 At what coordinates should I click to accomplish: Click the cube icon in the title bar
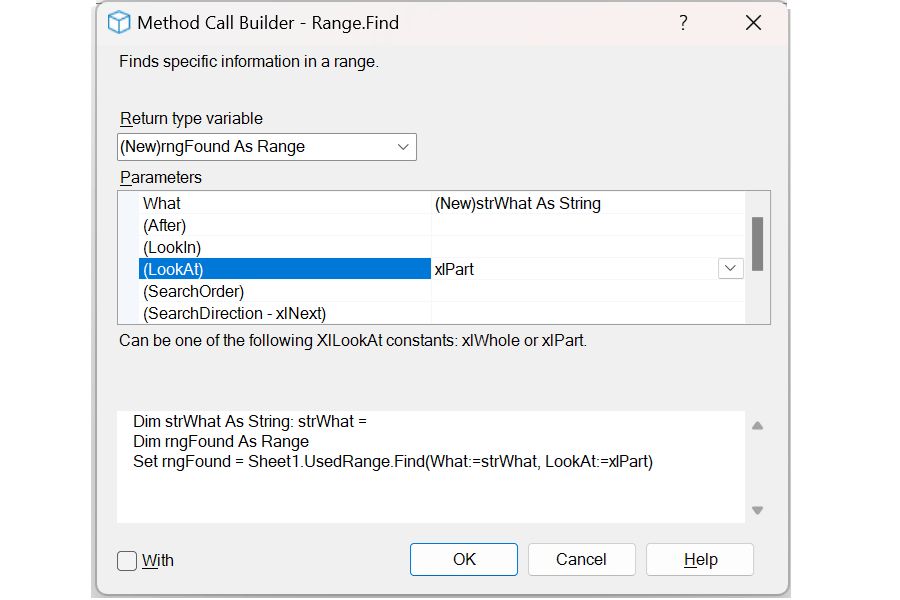tap(119, 23)
